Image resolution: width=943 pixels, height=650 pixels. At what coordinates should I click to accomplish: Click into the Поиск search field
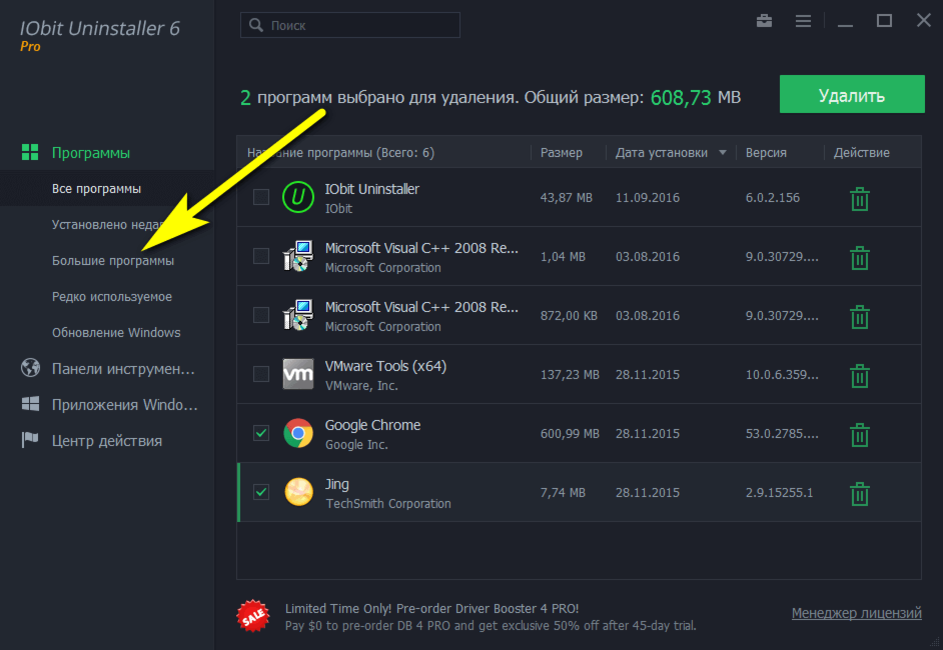(350, 25)
